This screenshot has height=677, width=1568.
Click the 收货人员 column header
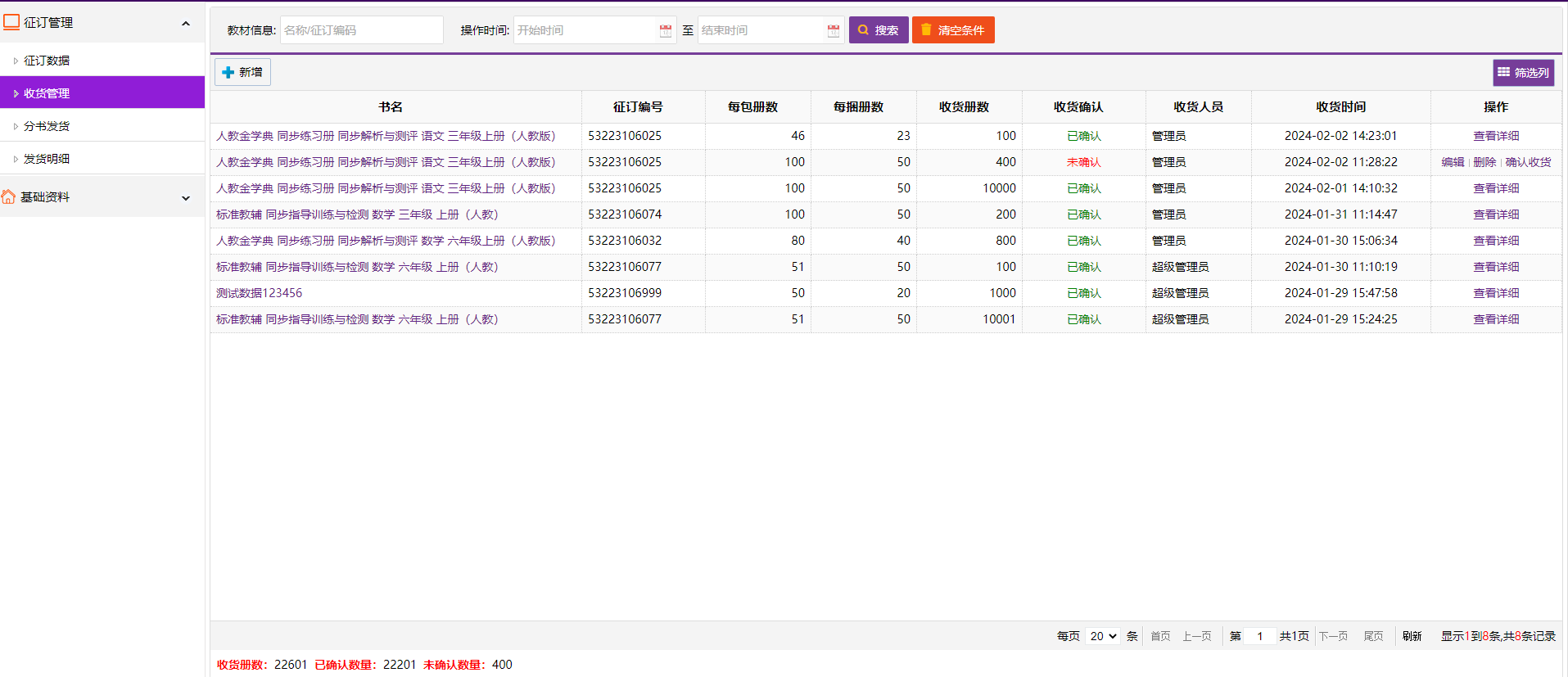coord(1198,107)
